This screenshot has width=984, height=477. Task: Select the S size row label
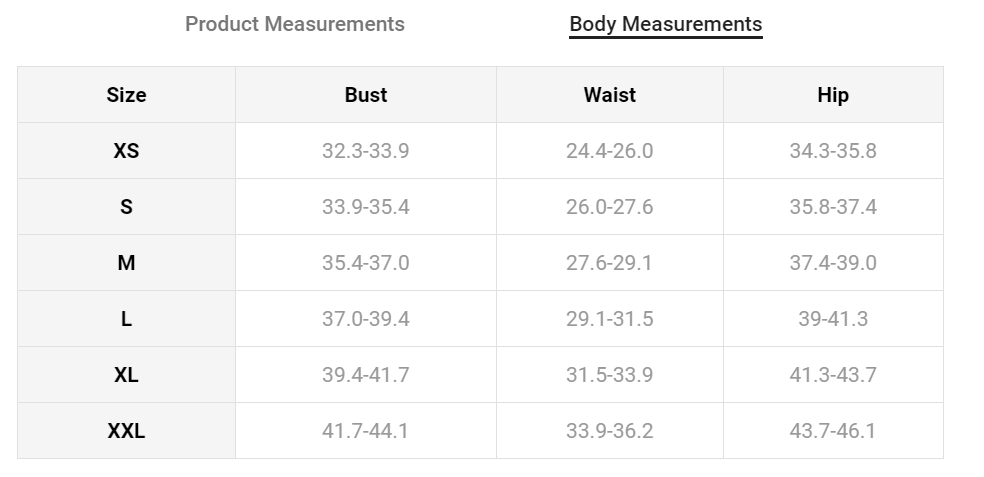(x=126, y=207)
